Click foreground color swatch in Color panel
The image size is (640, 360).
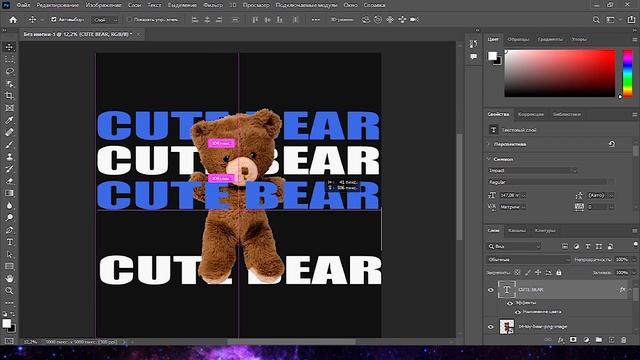click(493, 56)
